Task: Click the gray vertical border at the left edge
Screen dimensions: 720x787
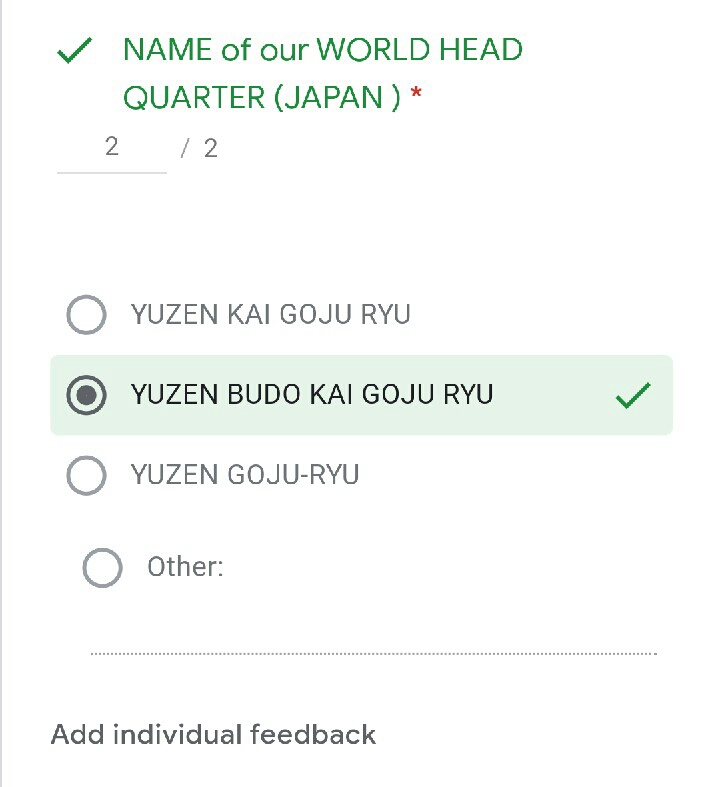Action: (2, 400)
